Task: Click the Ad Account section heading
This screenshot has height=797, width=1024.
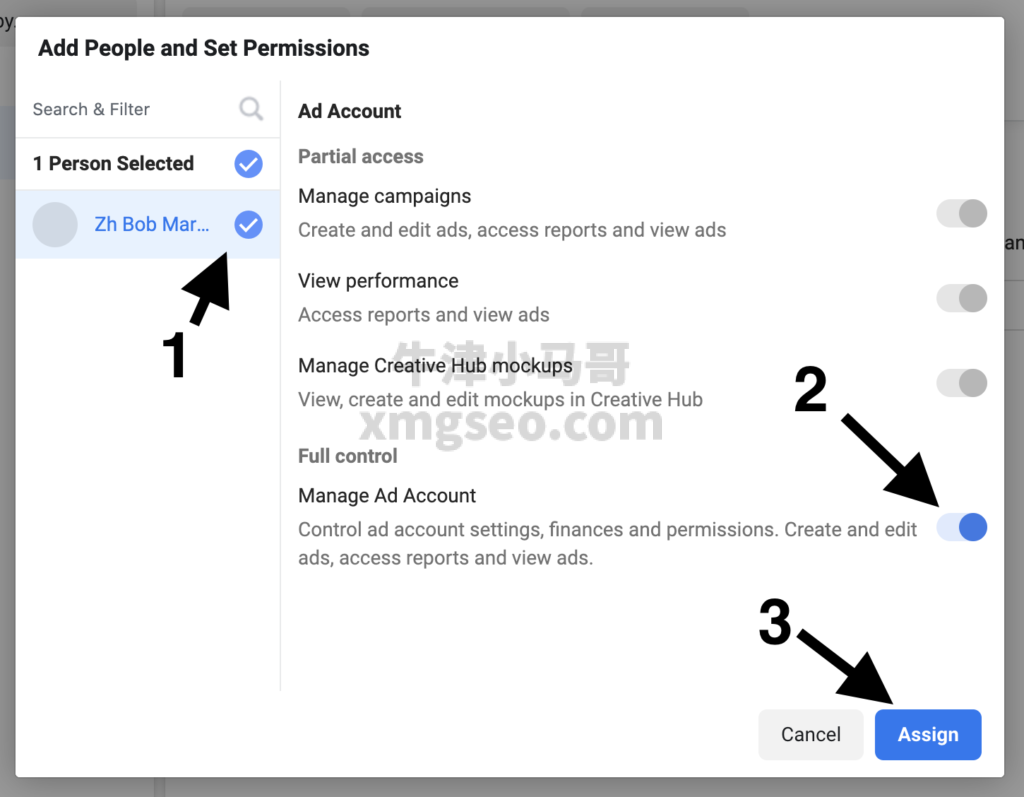Action: (x=349, y=111)
